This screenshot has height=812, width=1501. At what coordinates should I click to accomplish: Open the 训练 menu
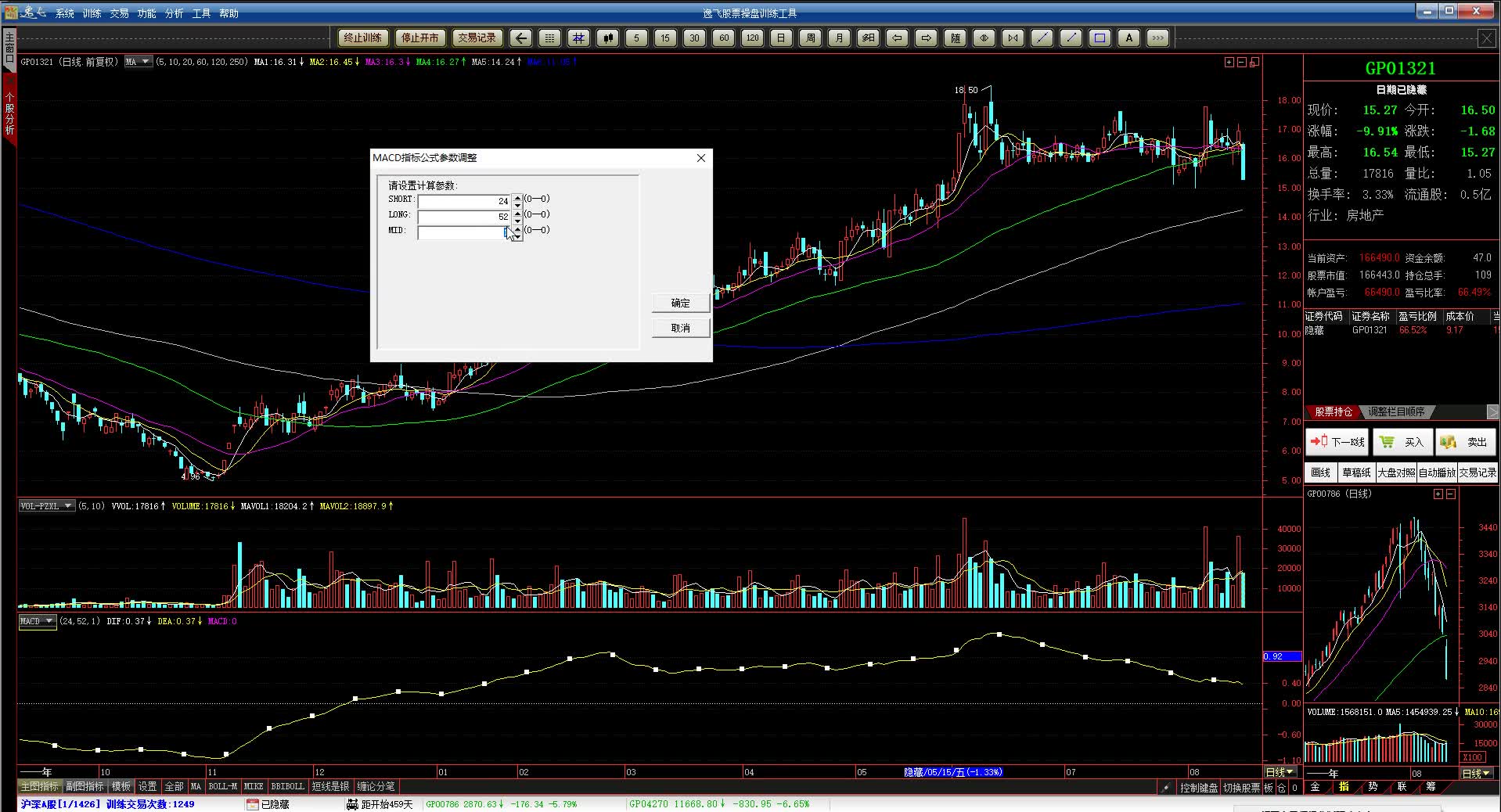tap(92, 13)
